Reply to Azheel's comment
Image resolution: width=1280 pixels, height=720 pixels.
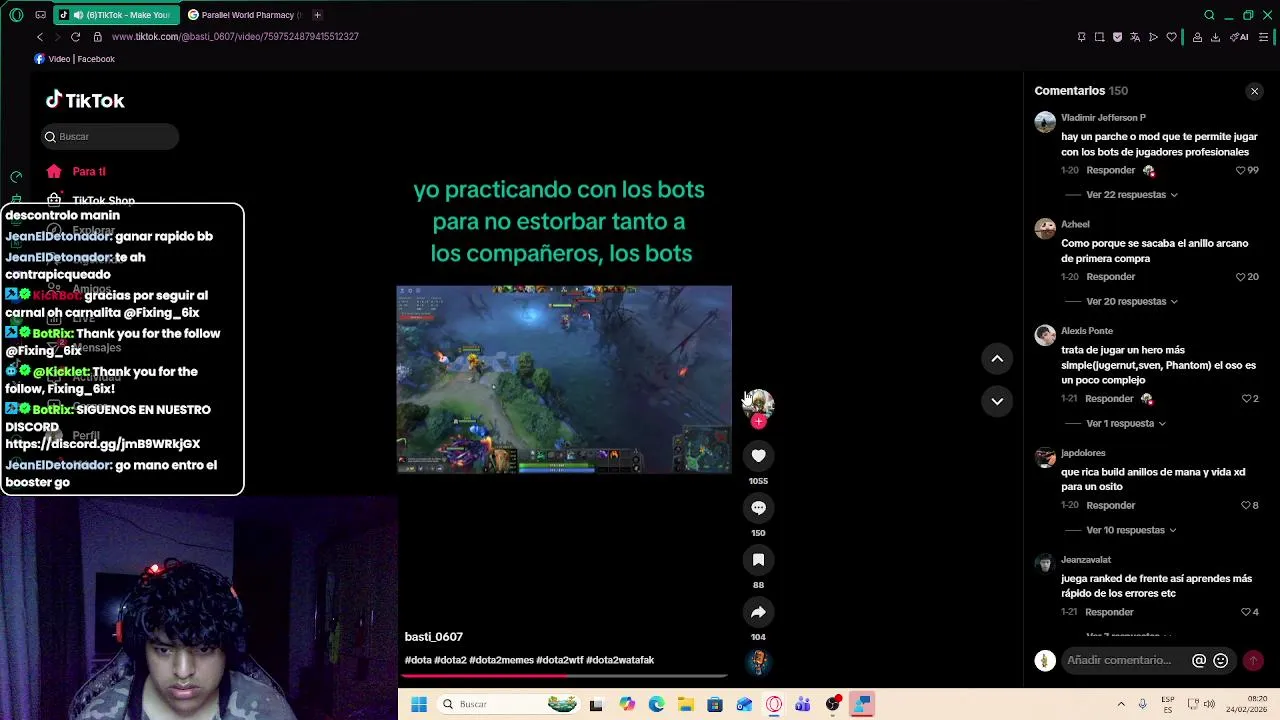click(x=1110, y=277)
